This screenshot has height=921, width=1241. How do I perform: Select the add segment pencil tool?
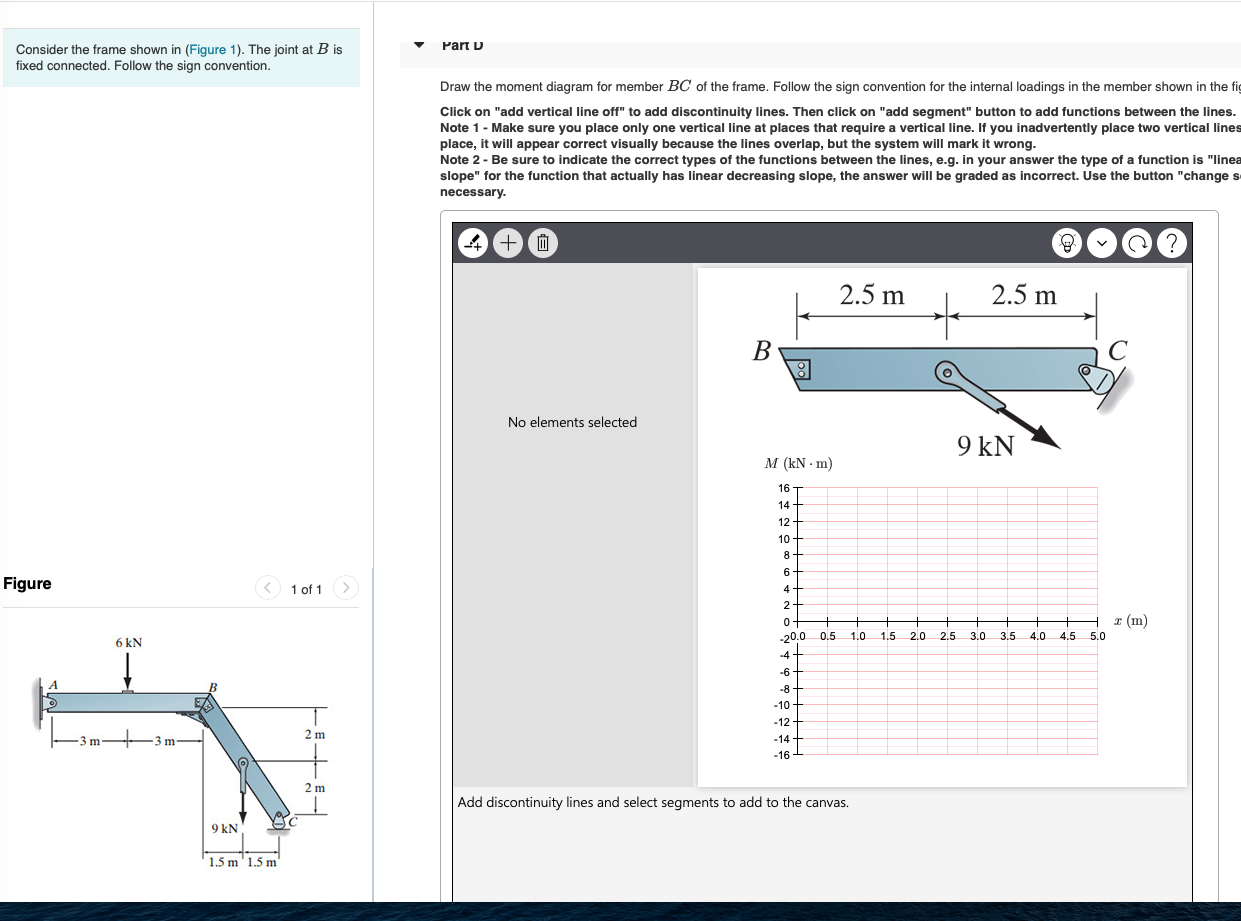[x=473, y=242]
